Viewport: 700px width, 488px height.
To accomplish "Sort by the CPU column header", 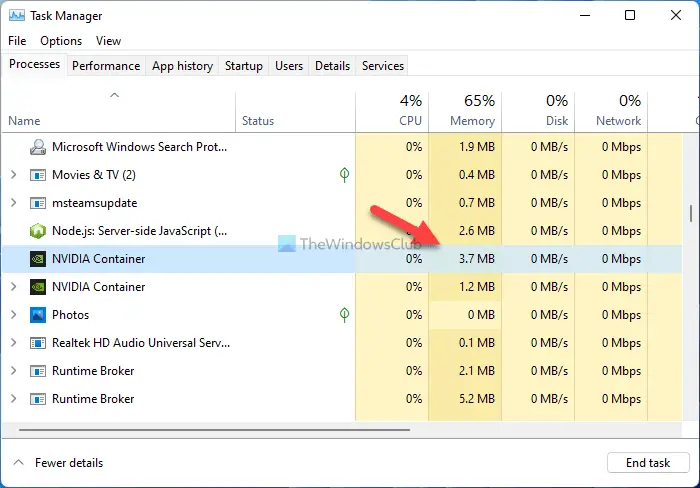I will [x=392, y=112].
